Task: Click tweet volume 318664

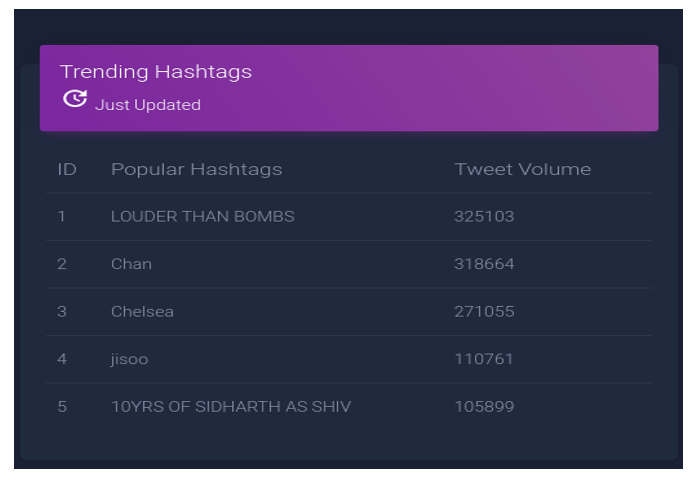Action: [484, 264]
